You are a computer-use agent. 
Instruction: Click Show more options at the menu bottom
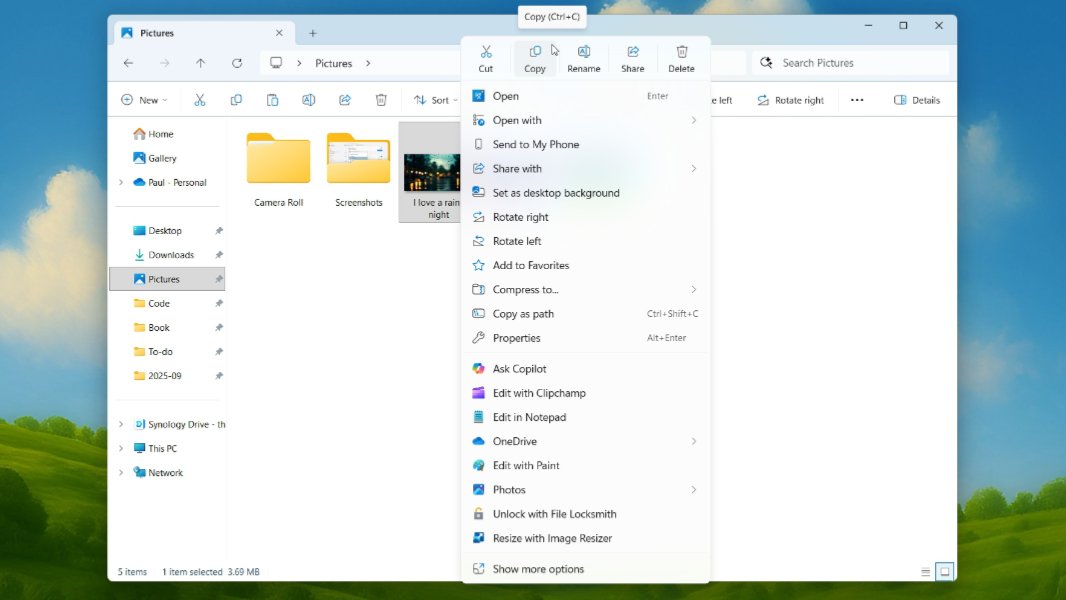tap(537, 568)
